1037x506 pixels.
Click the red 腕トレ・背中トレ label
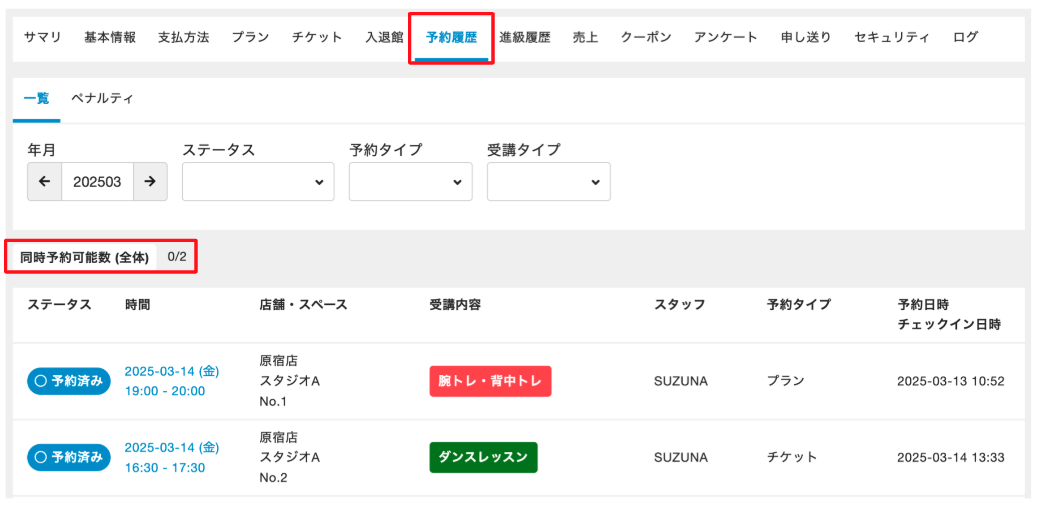coord(490,381)
